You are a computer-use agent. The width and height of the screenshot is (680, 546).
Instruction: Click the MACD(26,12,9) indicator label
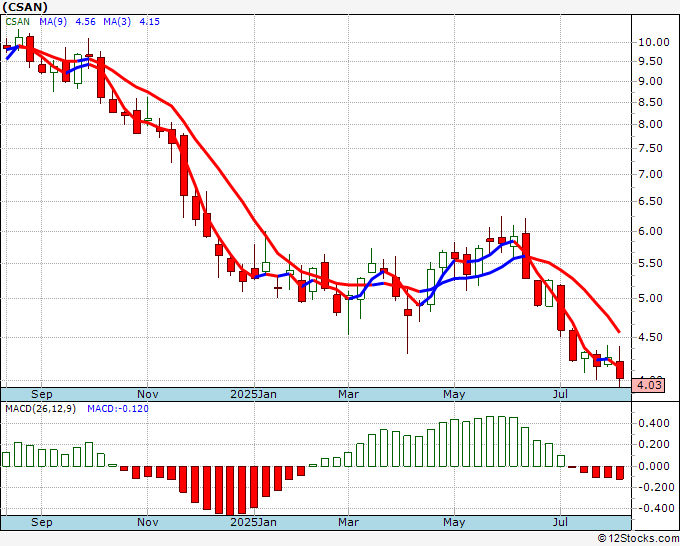40,409
